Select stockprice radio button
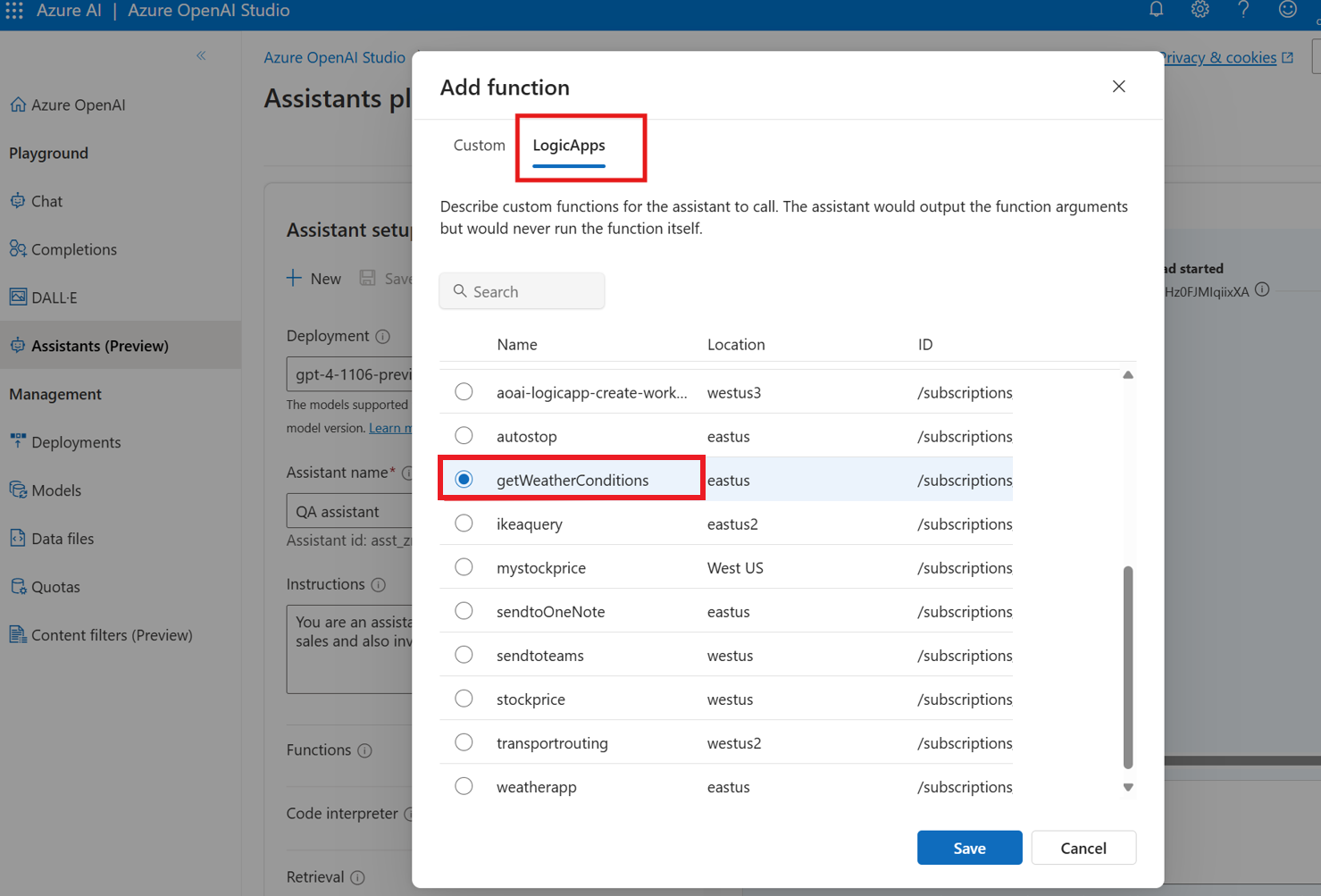Image resolution: width=1321 pixels, height=896 pixels. (x=464, y=699)
